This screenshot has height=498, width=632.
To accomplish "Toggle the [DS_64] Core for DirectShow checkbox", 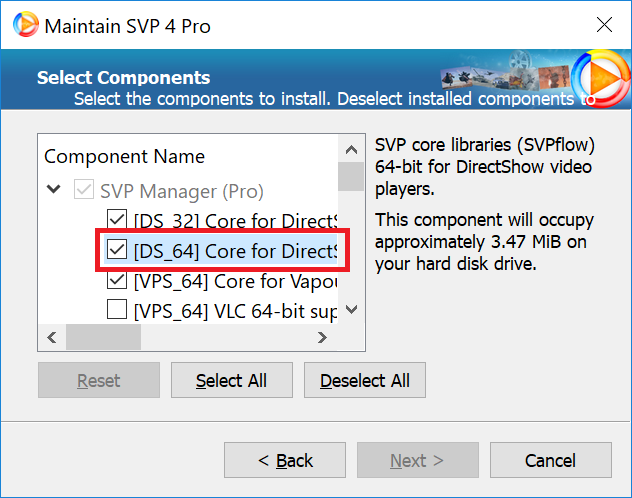I will click(117, 250).
